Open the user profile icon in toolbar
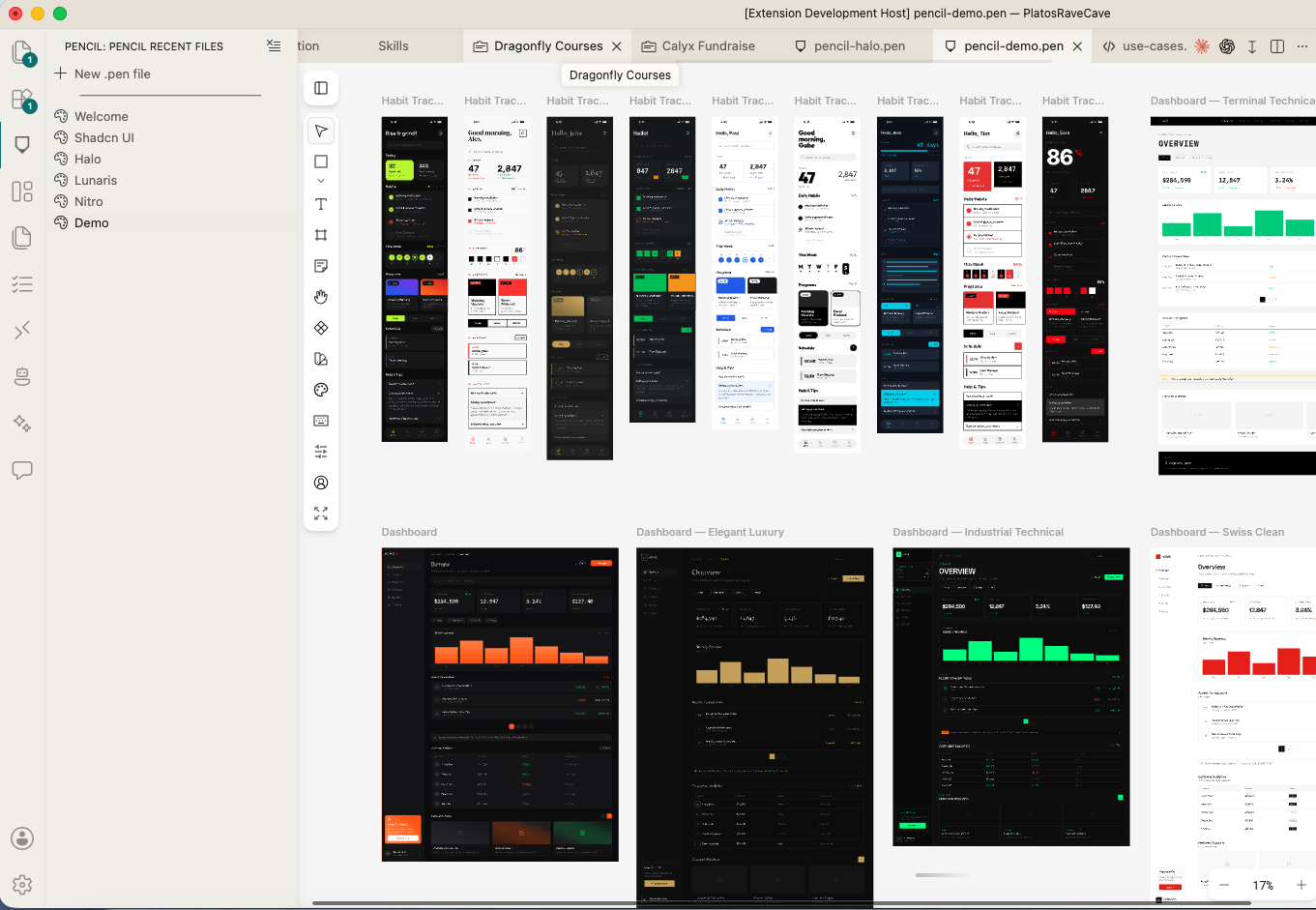The height and width of the screenshot is (910, 1316). click(321, 483)
